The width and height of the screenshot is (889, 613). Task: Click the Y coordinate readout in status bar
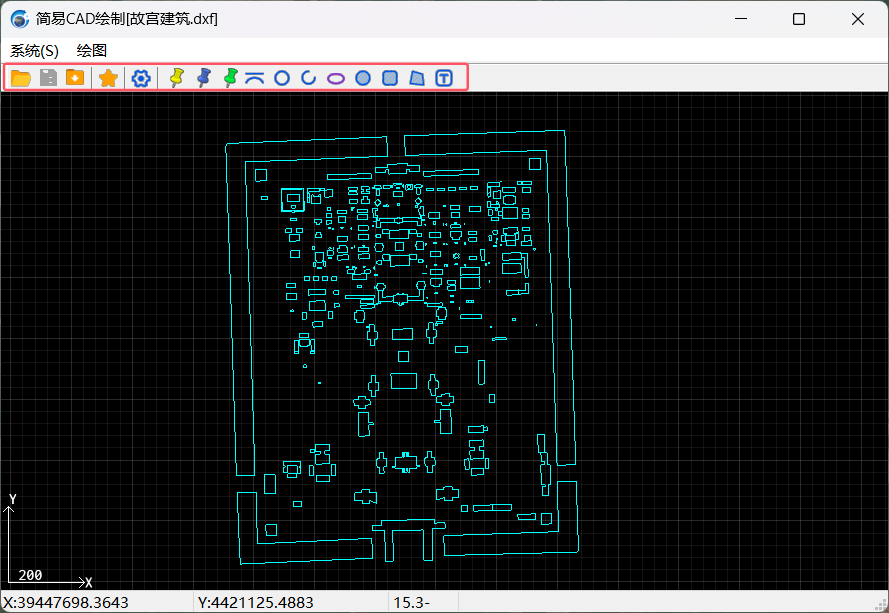(x=256, y=602)
